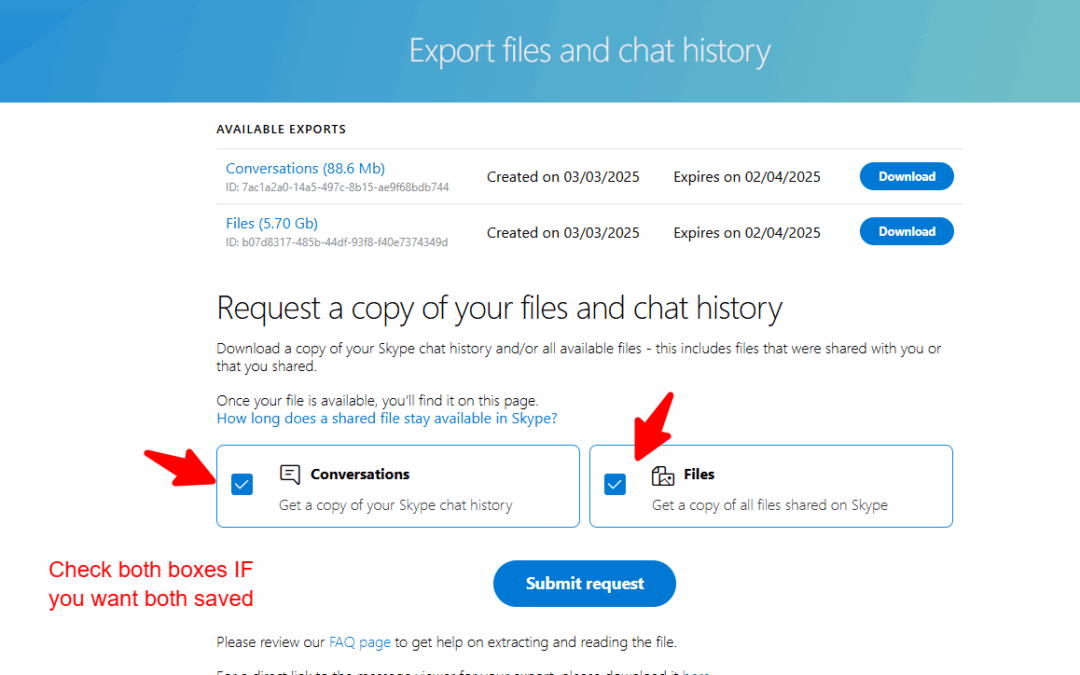Image resolution: width=1080 pixels, height=675 pixels.
Task: Click 'Expires on 02/04/2025' in Files row
Action: tap(747, 233)
